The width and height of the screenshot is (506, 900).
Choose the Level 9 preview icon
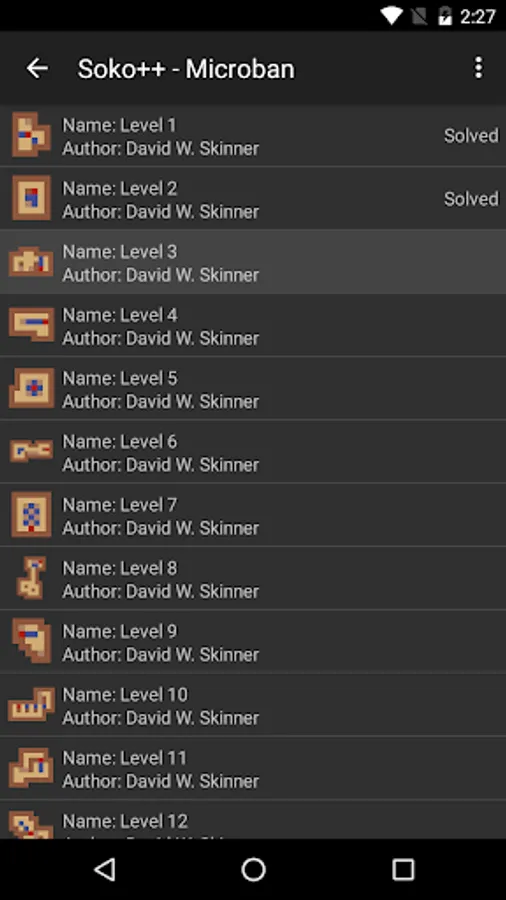pos(32,641)
